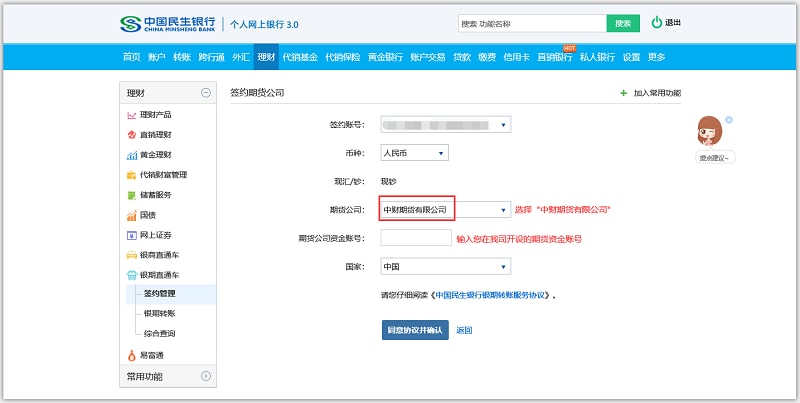Viewport: 800px width, 403px height.
Task: Click the 理财产品 sidebar icon
Action: [131, 115]
